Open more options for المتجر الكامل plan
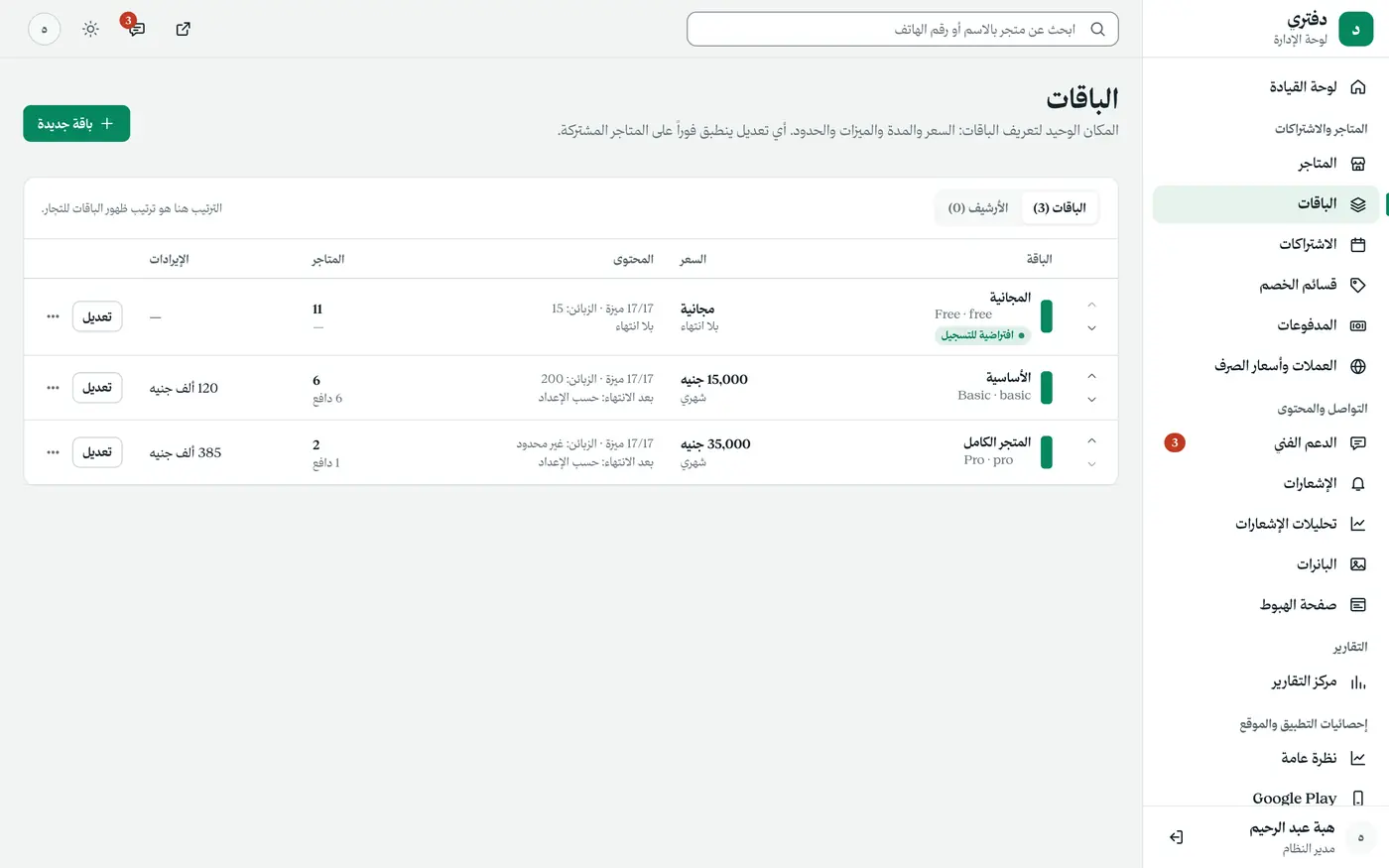Viewport: 1389px width, 868px height. (x=53, y=452)
